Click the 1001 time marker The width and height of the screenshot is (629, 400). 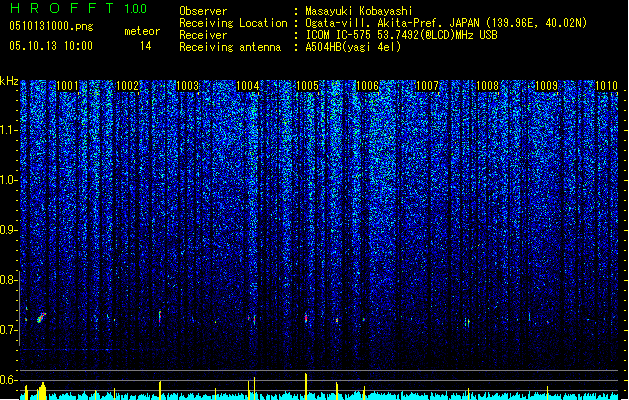(67, 86)
